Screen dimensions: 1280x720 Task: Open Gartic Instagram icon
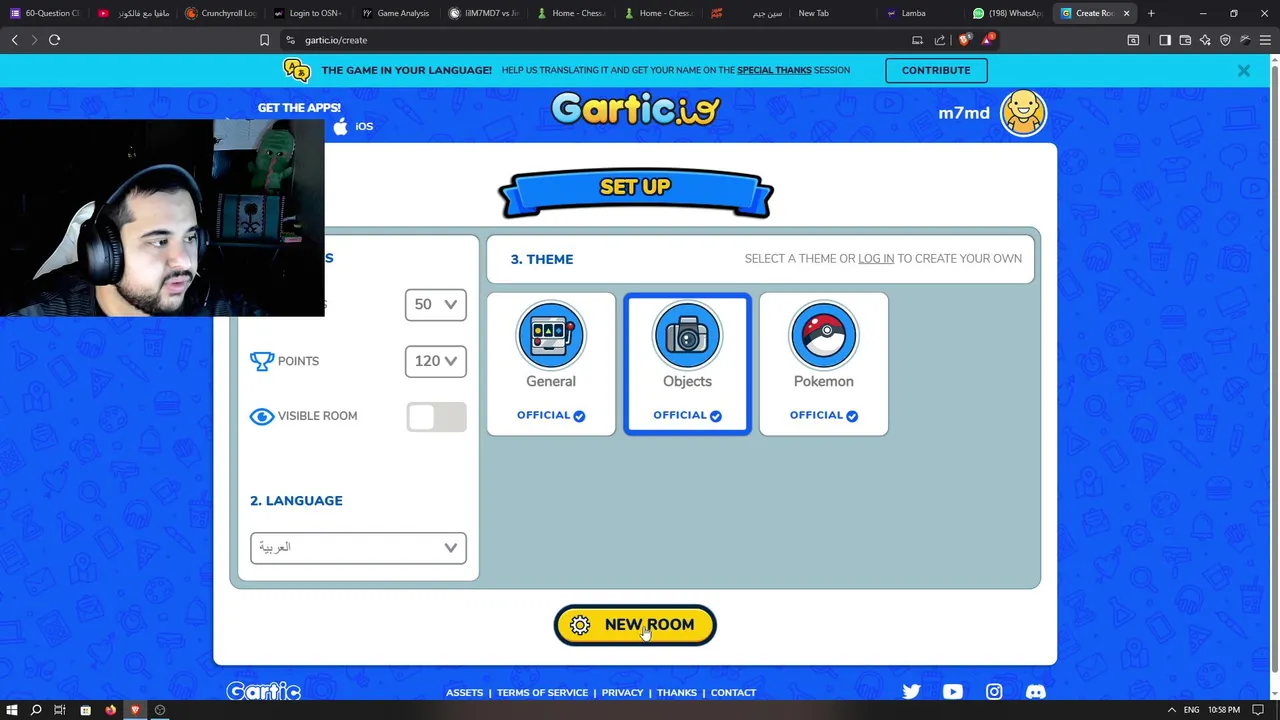click(994, 692)
